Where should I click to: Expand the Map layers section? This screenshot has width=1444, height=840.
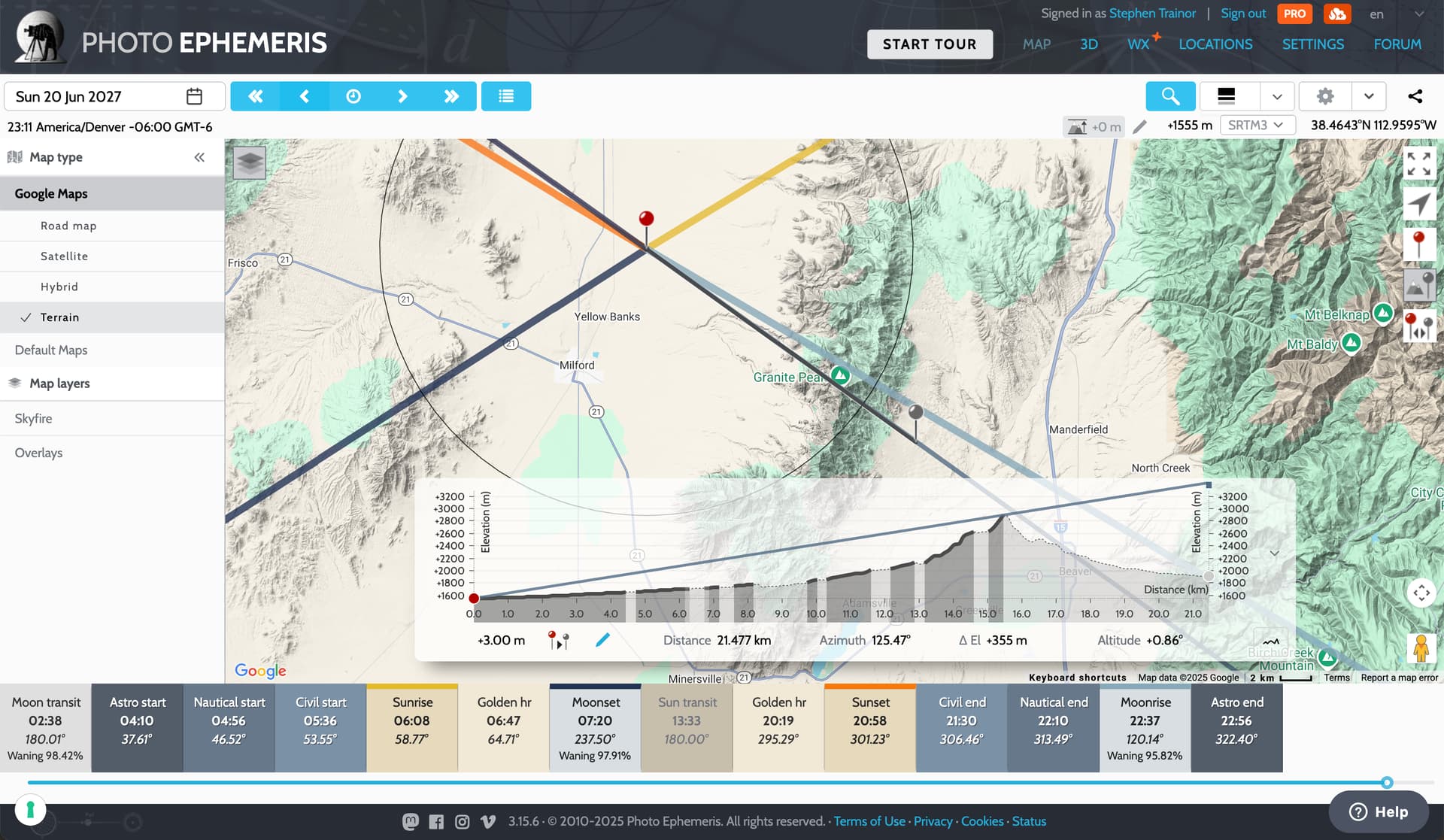click(x=112, y=384)
